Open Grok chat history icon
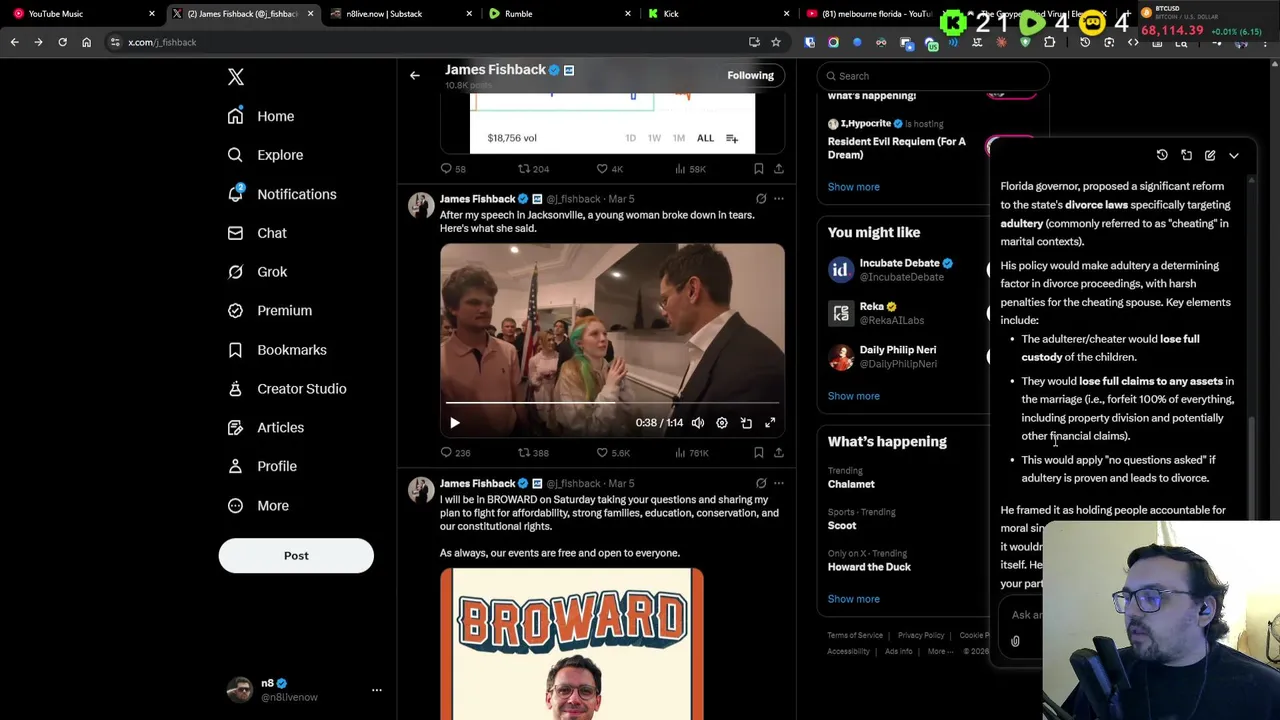 pos(1162,155)
